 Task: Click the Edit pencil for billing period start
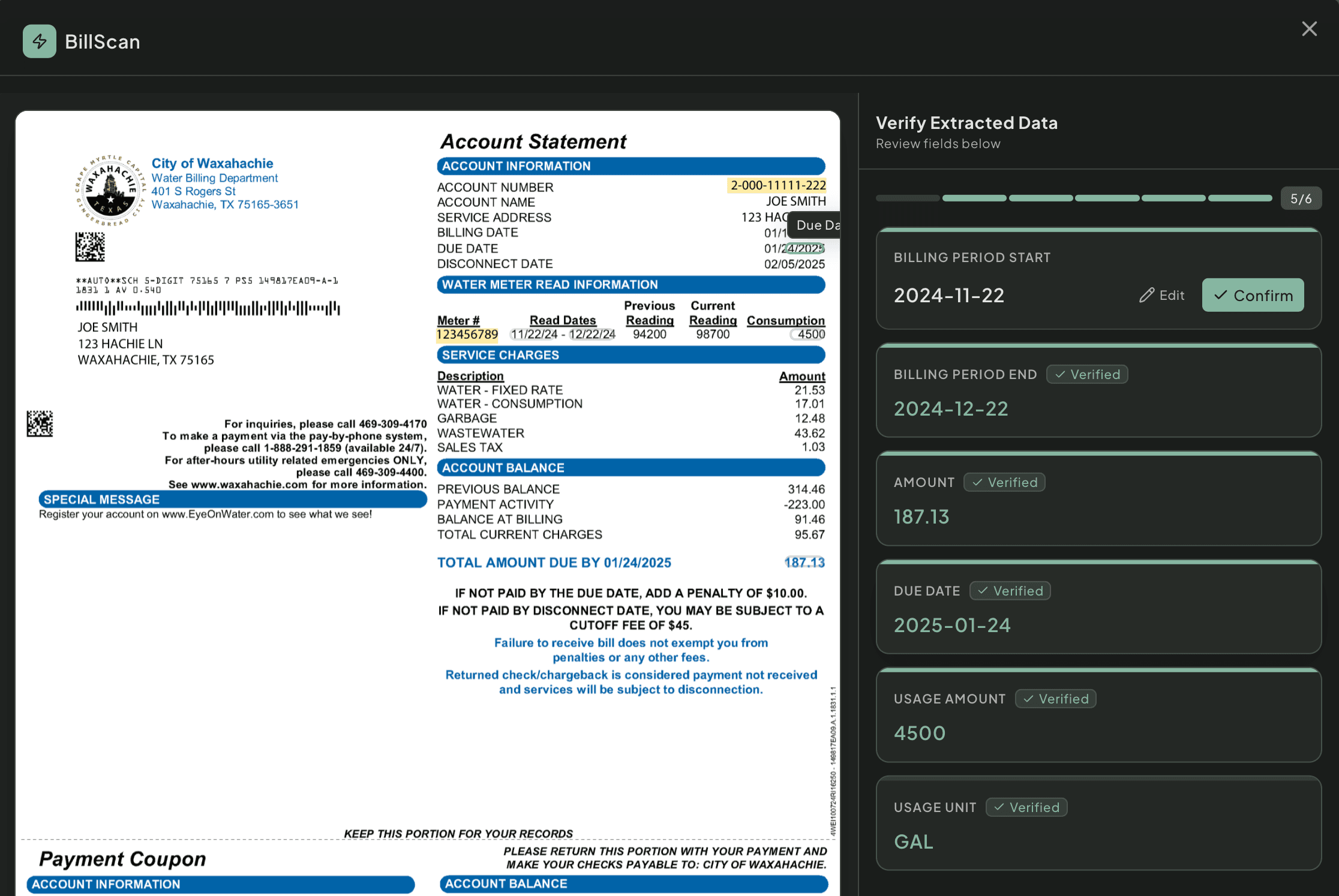(x=1161, y=295)
